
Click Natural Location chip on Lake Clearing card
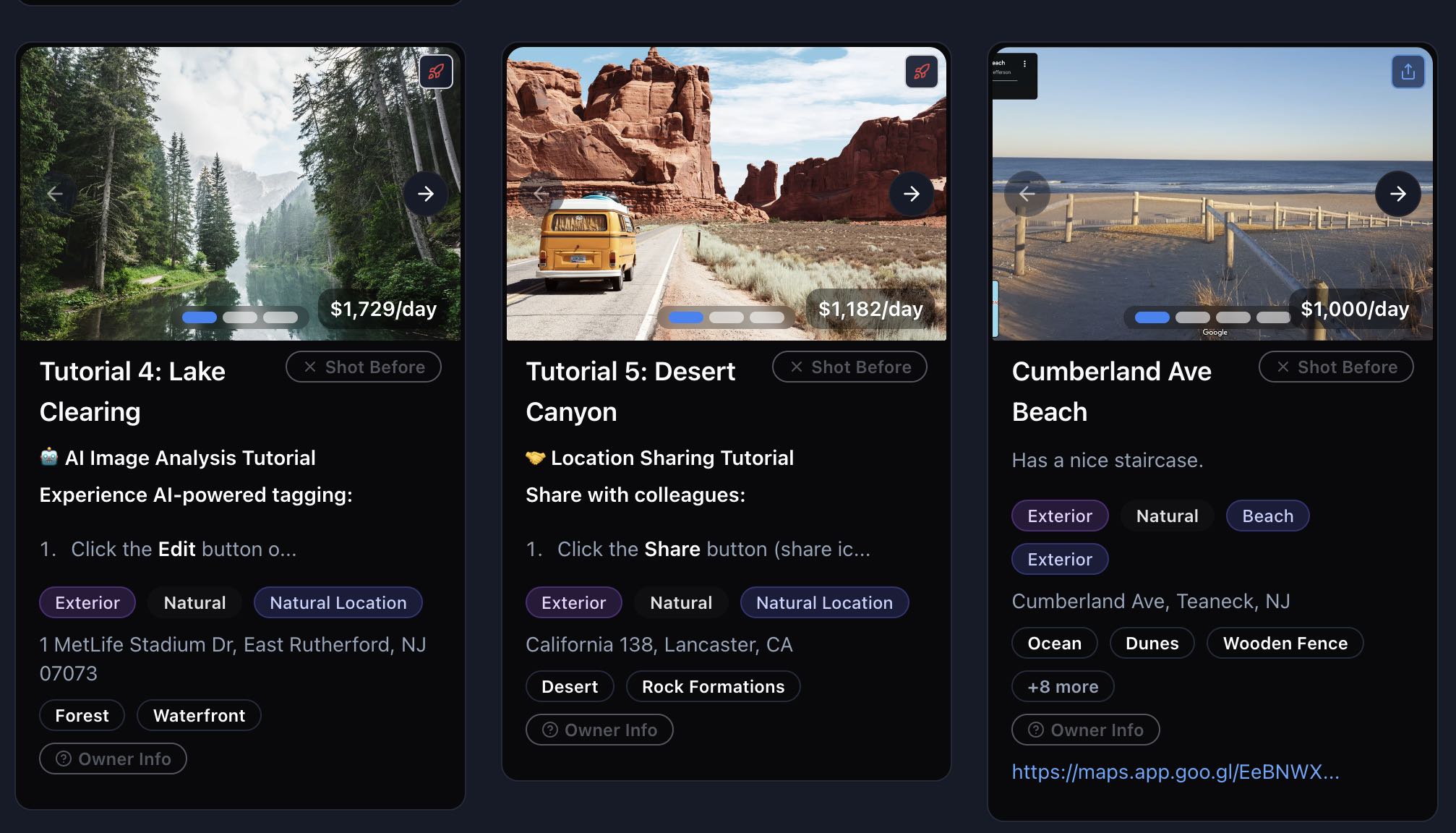pyautogui.click(x=338, y=602)
